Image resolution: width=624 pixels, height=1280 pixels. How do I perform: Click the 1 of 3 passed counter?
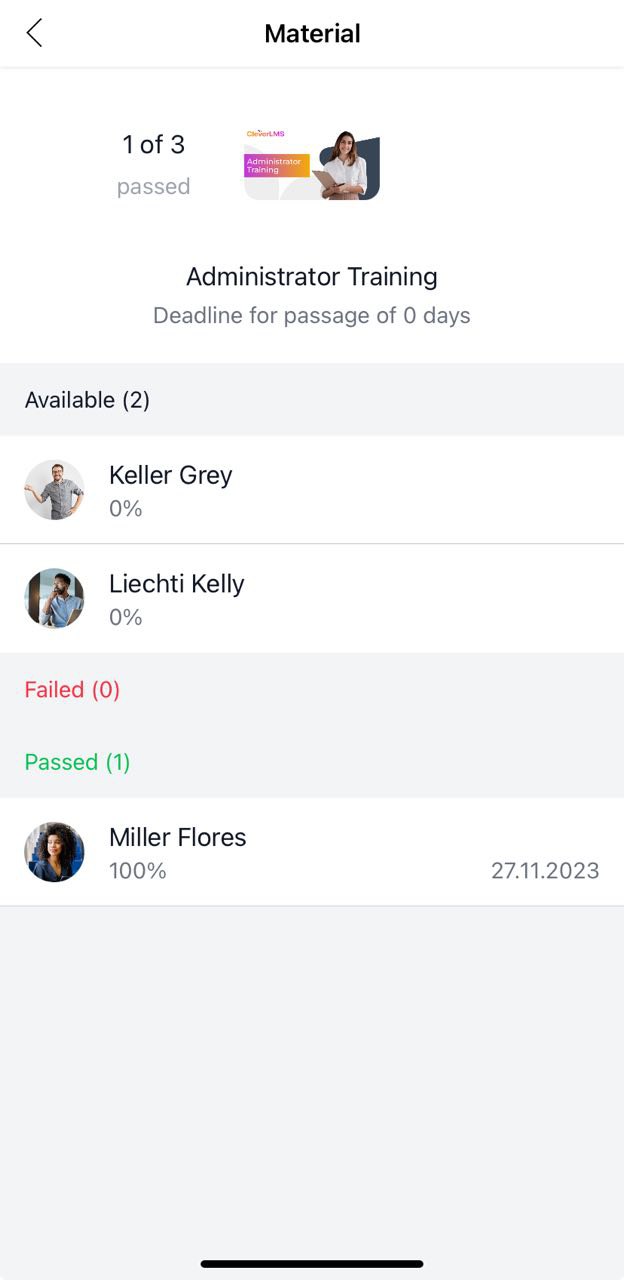(x=153, y=165)
